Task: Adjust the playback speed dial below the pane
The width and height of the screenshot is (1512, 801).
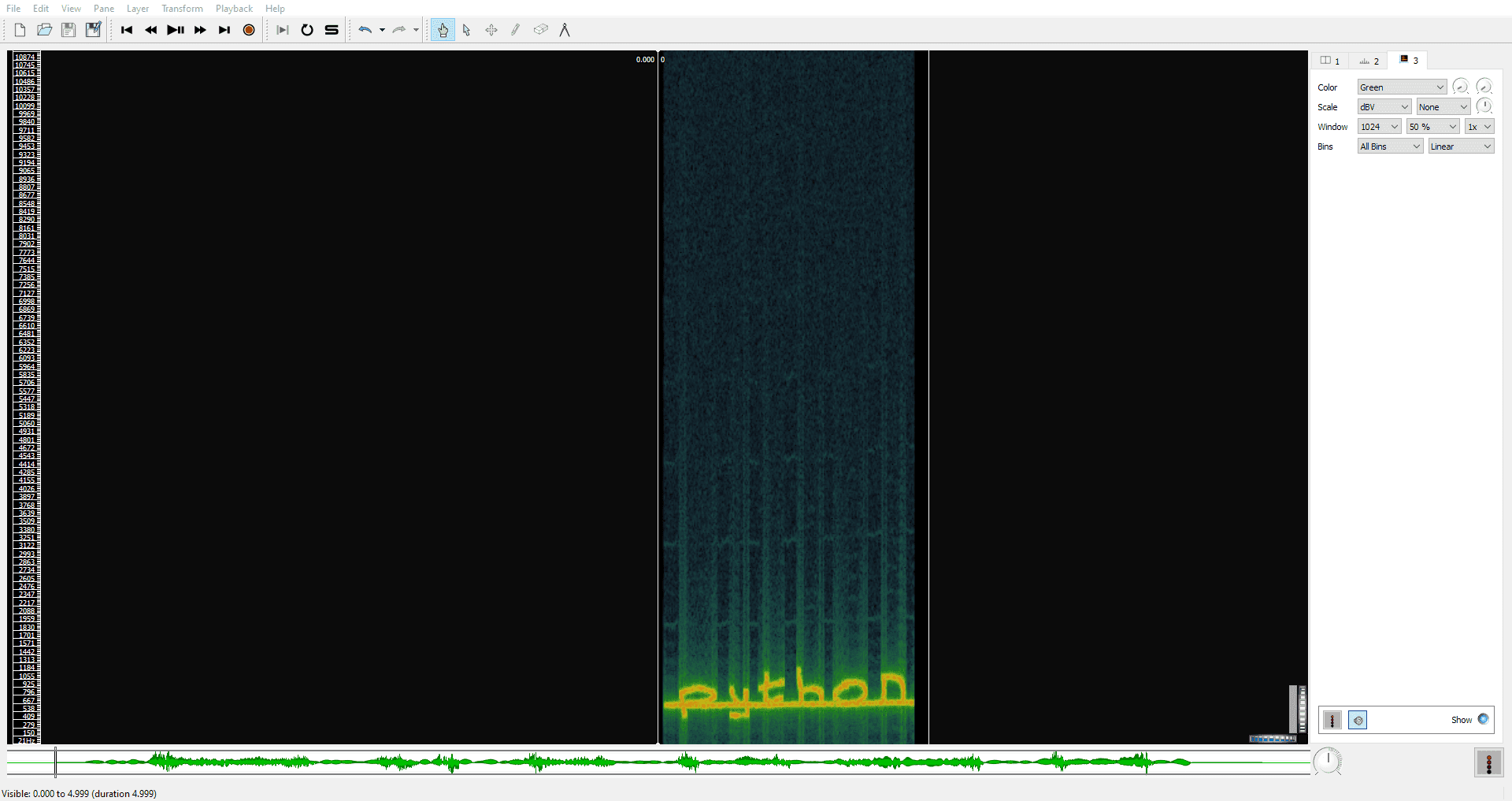Action: [1328, 762]
